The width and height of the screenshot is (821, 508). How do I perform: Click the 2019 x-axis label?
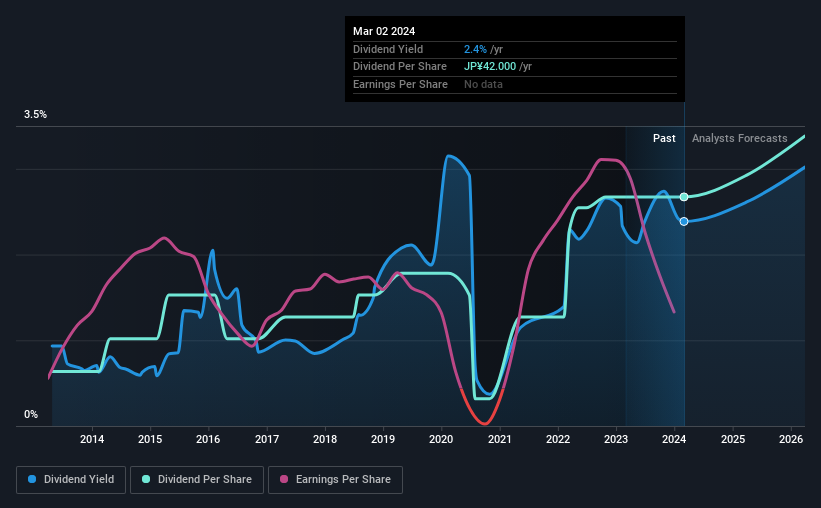[383, 439]
